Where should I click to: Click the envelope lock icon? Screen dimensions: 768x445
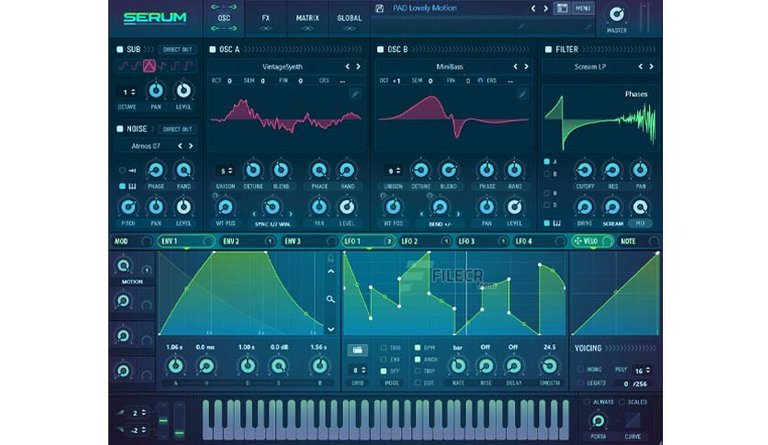pyautogui.click(x=331, y=258)
